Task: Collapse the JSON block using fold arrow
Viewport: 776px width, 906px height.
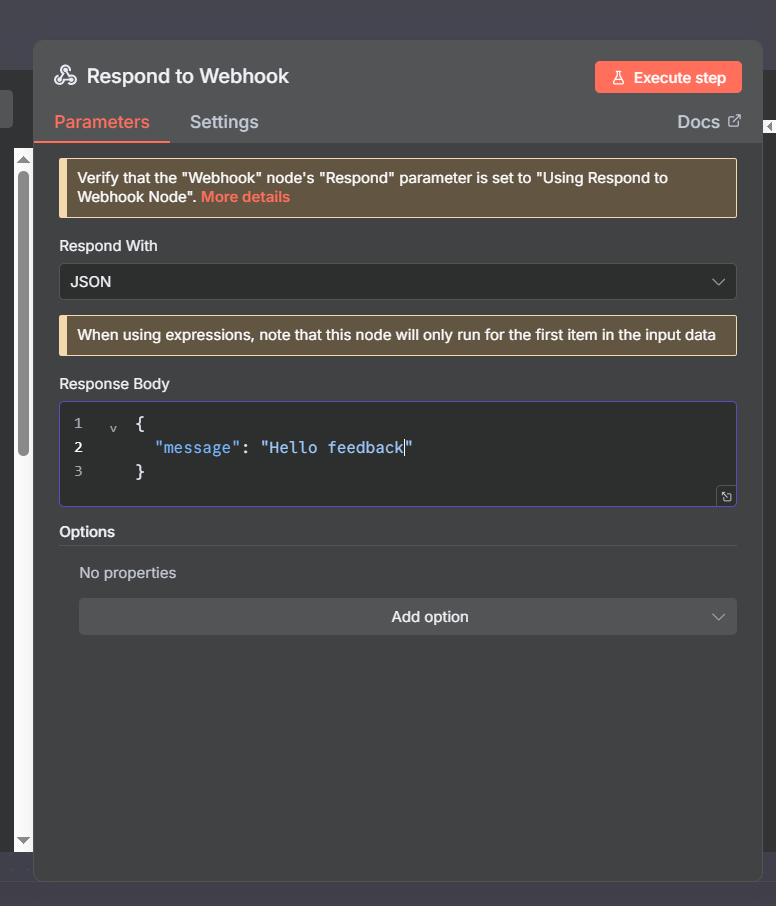Action: tap(113, 427)
